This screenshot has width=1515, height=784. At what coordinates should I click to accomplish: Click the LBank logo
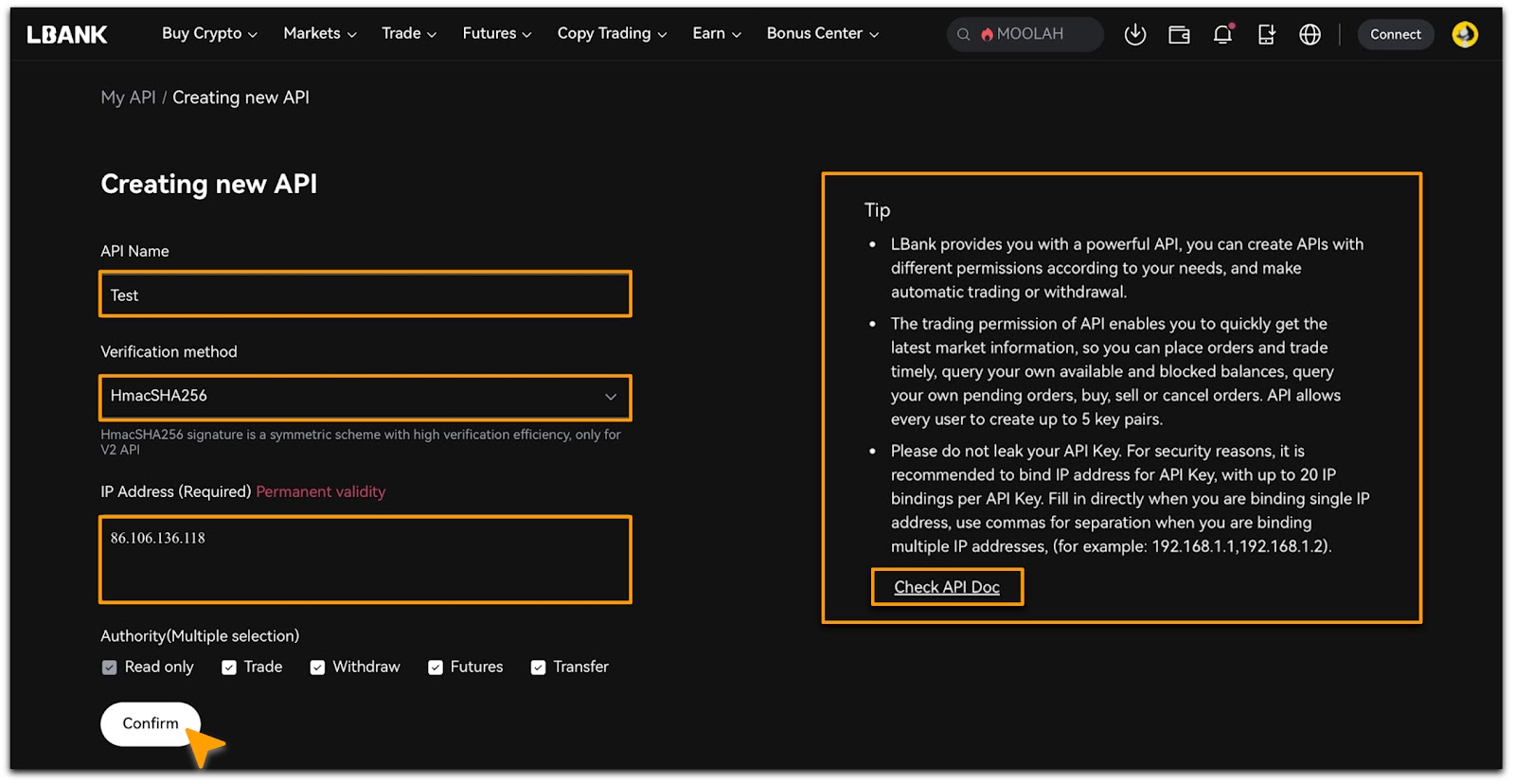[66, 35]
